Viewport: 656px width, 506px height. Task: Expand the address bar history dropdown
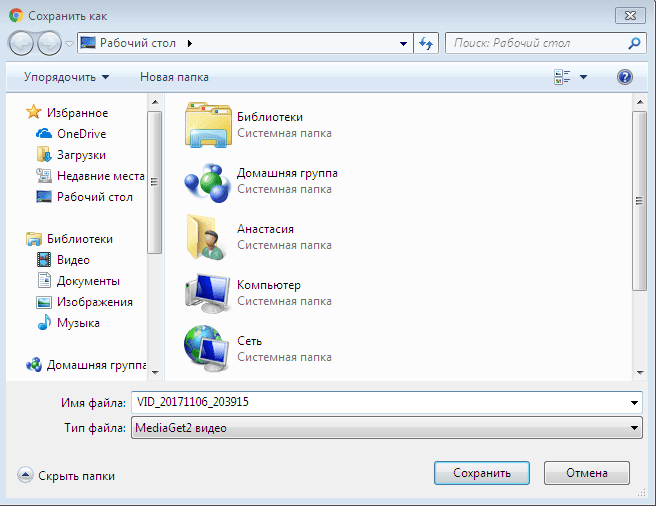pyautogui.click(x=403, y=43)
